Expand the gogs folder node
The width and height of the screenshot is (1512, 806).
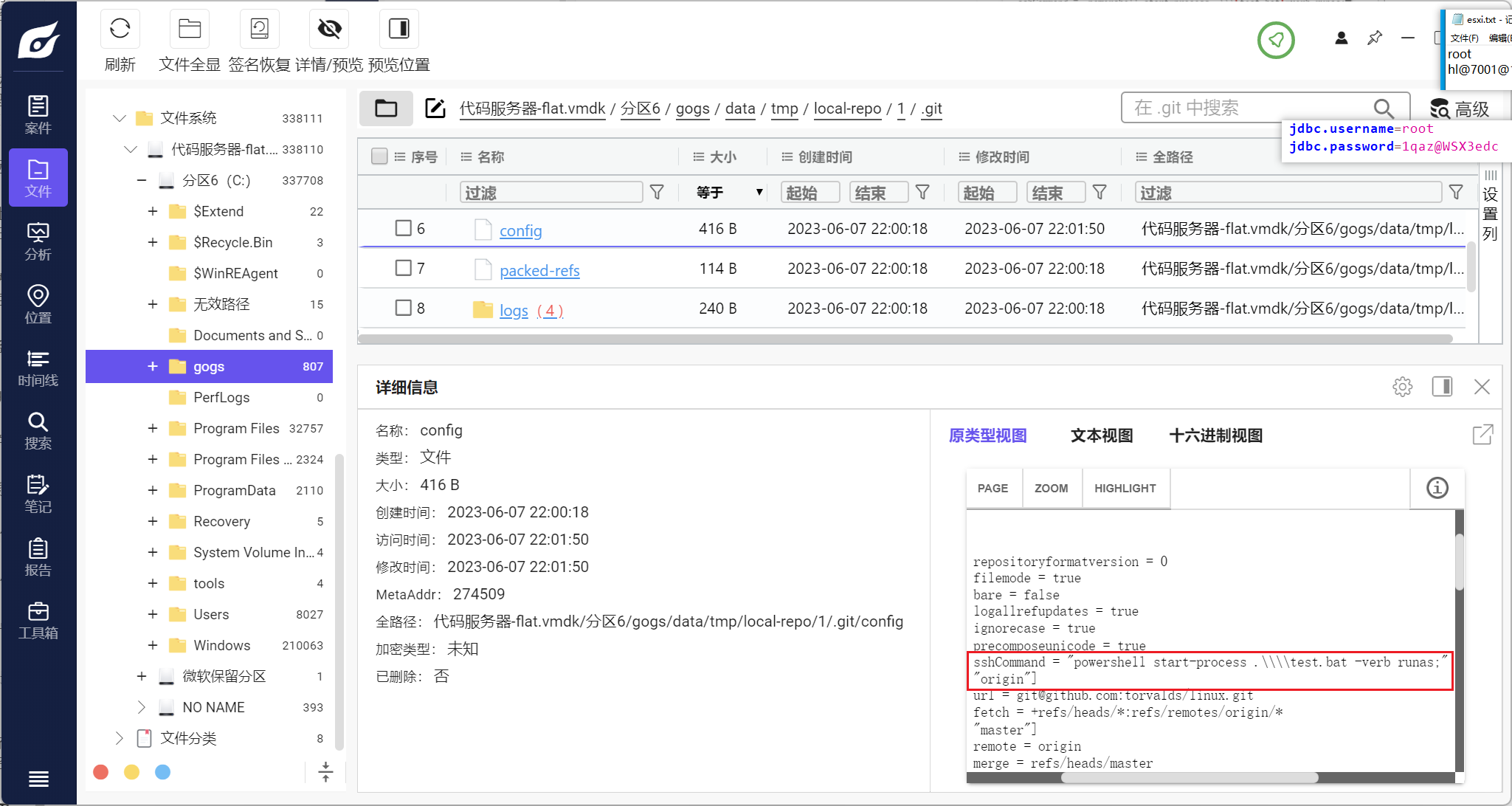pos(153,366)
